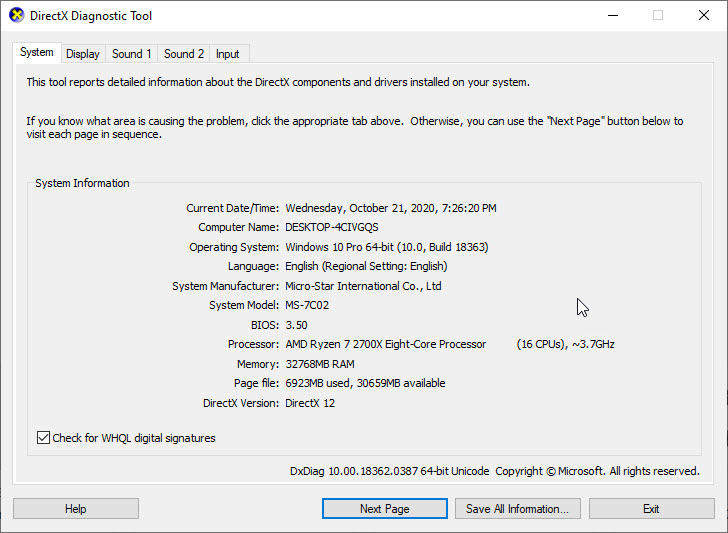The width and height of the screenshot is (728, 533).
Task: Click Micro-Star International Co., Ltd value
Action: (363, 286)
